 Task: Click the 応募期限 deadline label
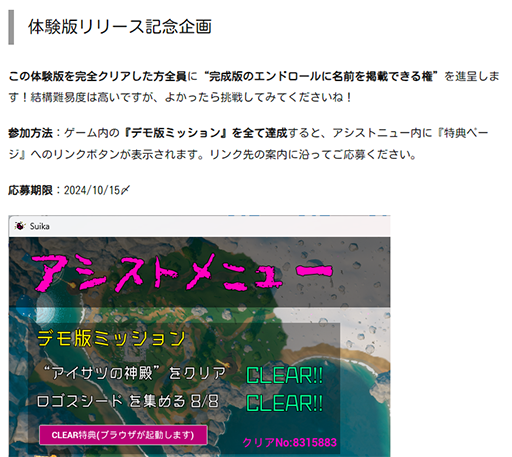tap(30, 190)
